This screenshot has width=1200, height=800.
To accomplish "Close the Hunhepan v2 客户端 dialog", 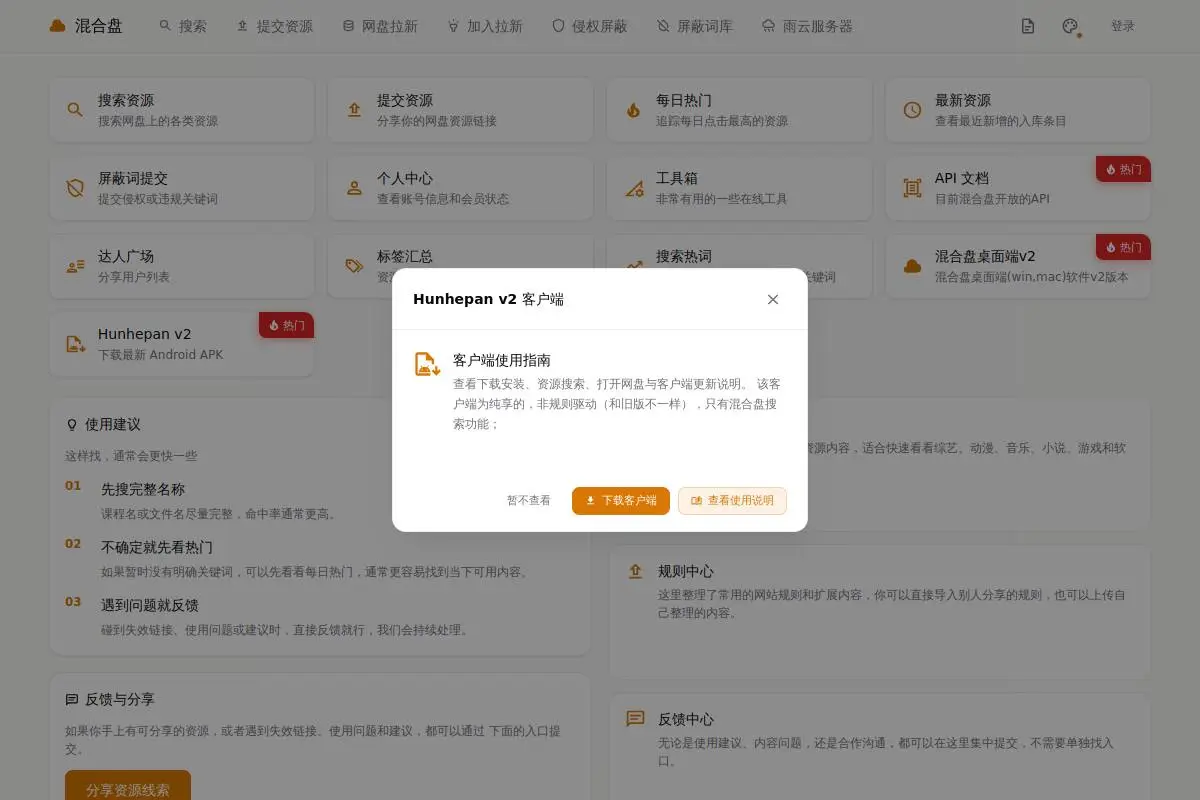I will 773,299.
